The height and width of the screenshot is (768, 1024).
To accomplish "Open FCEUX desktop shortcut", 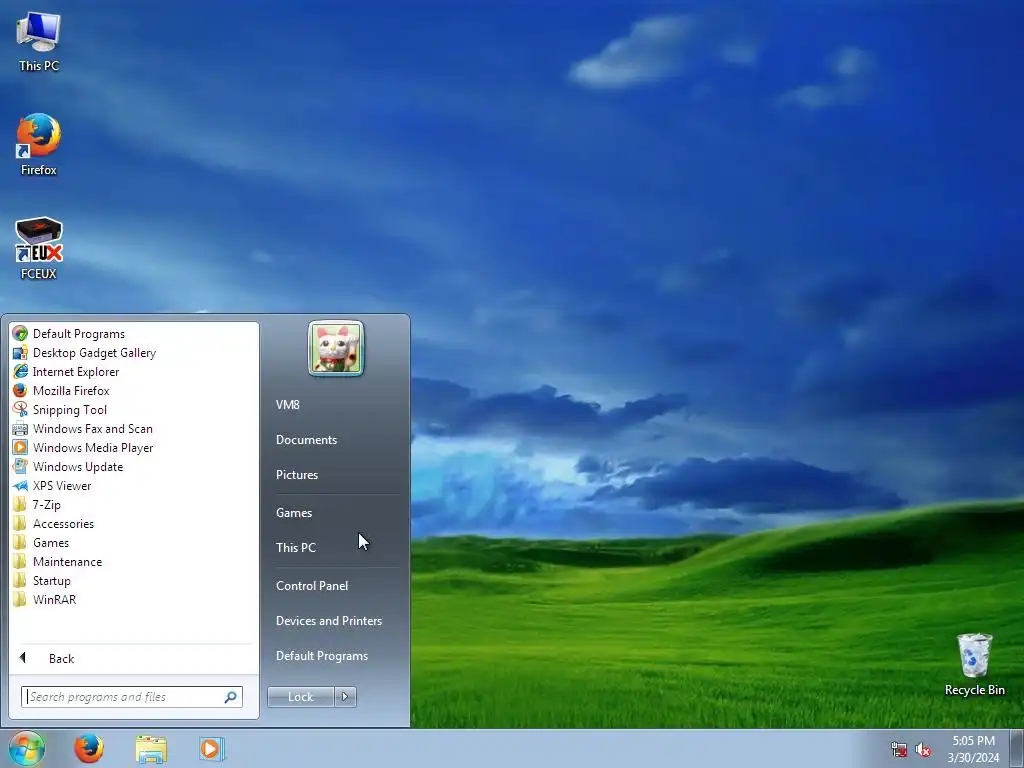I will coord(39,248).
